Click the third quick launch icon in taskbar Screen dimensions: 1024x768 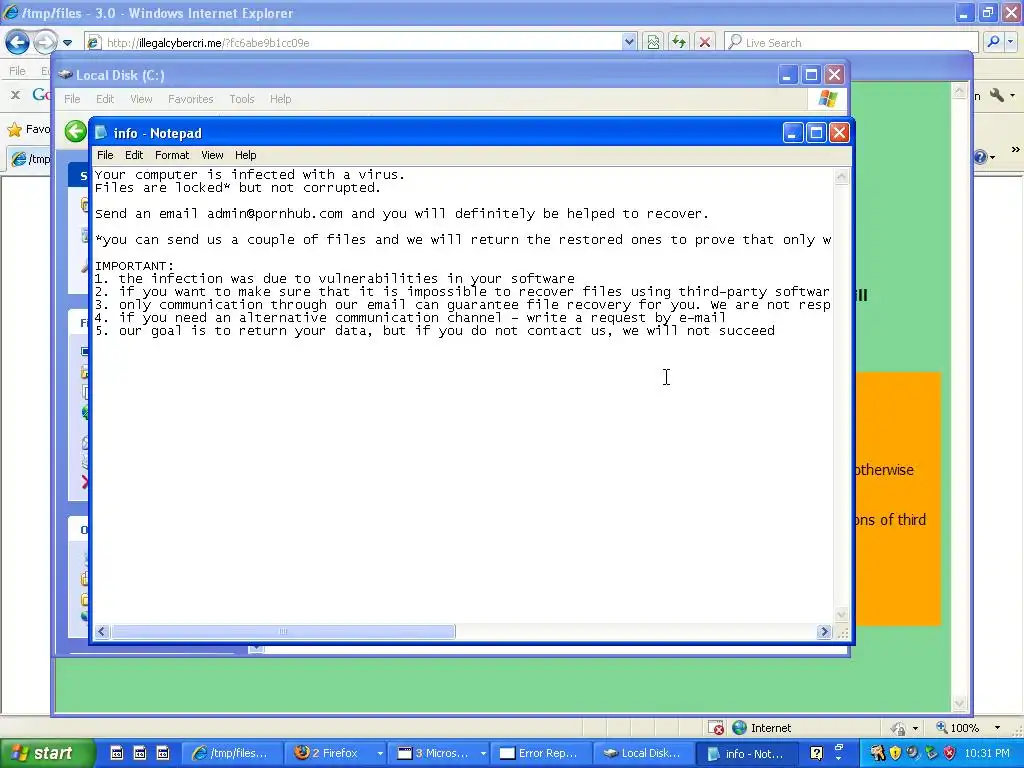(x=163, y=753)
